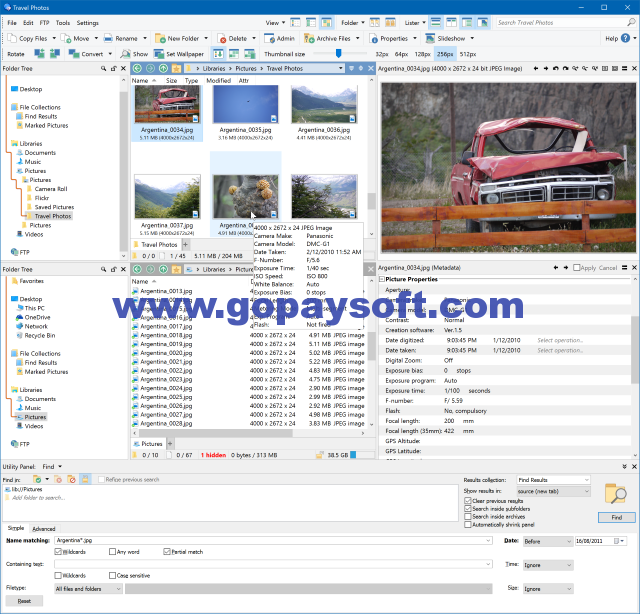The height and width of the screenshot is (614, 640).
Task: Select Travel Photos in the folder tree
Action: pyautogui.click(x=53, y=216)
